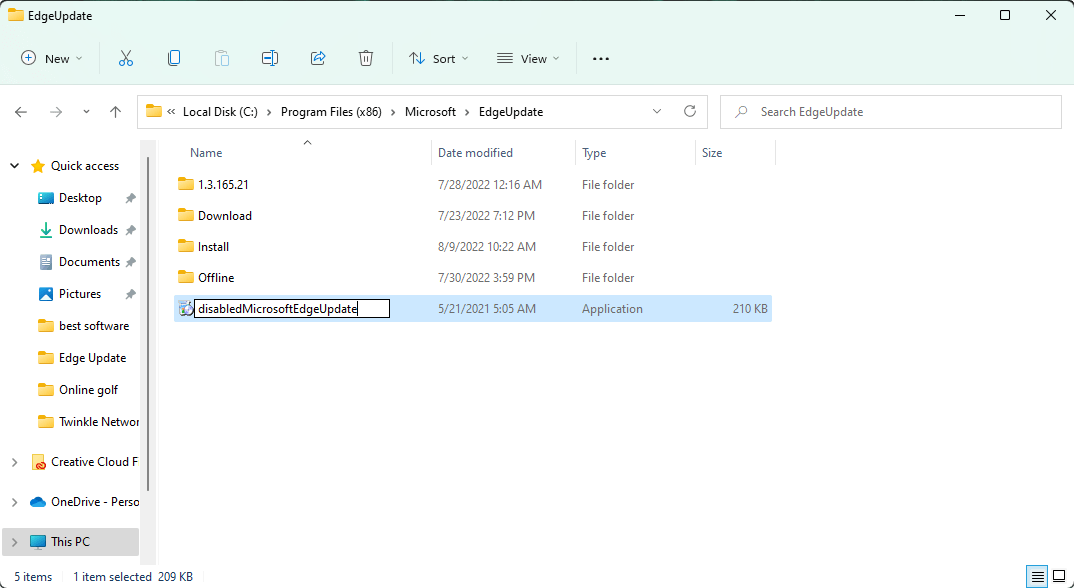
Task: Click inside the Search EdgeUpdate box
Action: [890, 111]
